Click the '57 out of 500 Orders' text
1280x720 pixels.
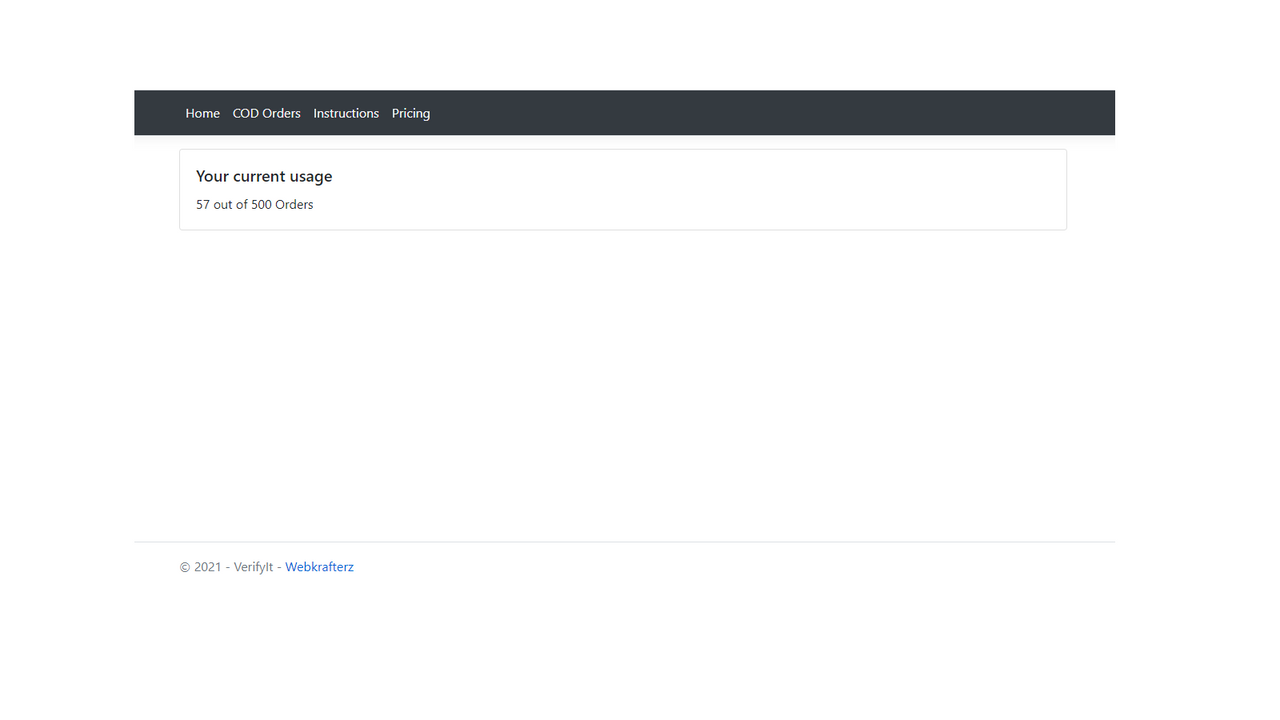254,204
